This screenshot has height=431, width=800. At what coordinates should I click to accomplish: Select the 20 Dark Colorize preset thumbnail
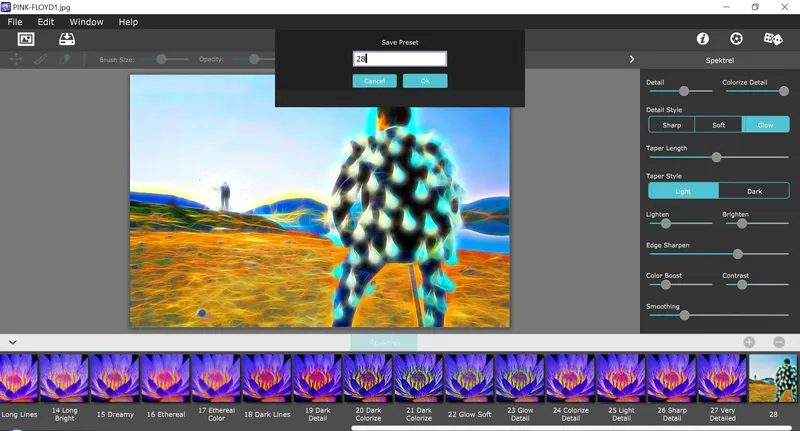point(368,378)
